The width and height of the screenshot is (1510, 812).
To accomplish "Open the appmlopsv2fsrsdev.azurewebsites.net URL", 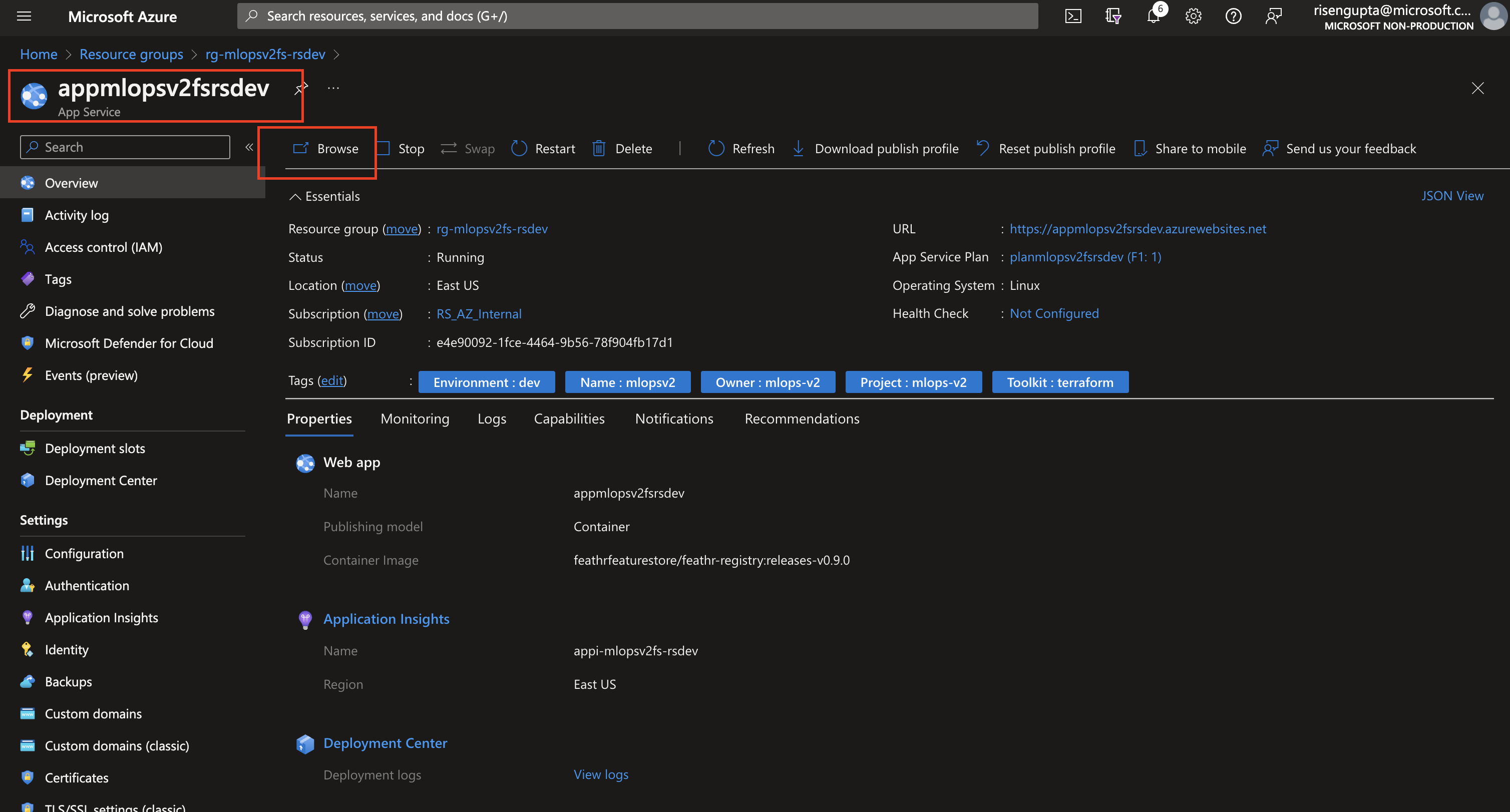I will click(1138, 229).
